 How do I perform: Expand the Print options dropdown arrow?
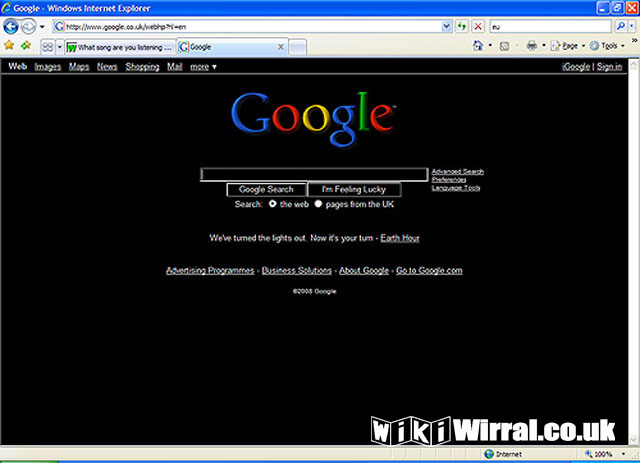pyautogui.click(x=544, y=45)
